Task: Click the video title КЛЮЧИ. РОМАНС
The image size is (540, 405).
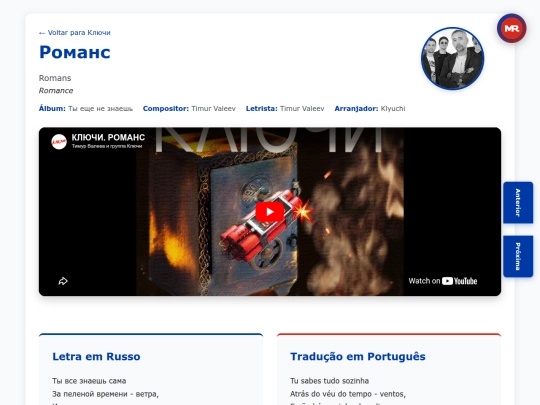Action: (x=108, y=137)
